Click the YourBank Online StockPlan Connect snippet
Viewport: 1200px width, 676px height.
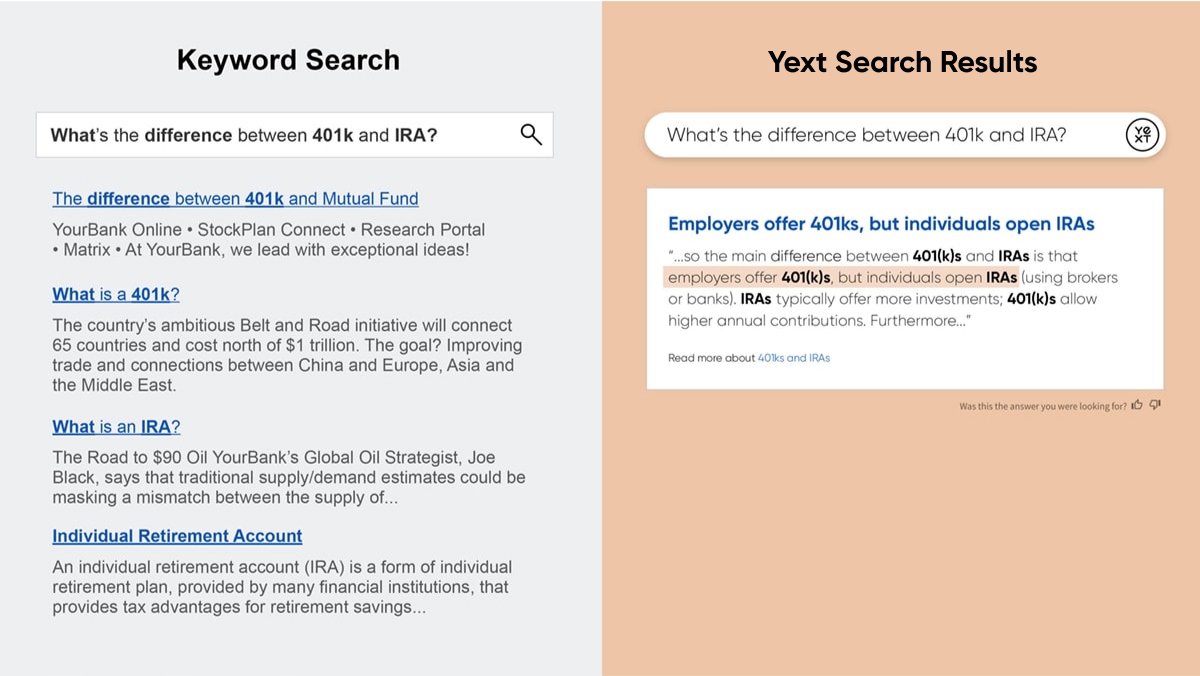click(269, 240)
